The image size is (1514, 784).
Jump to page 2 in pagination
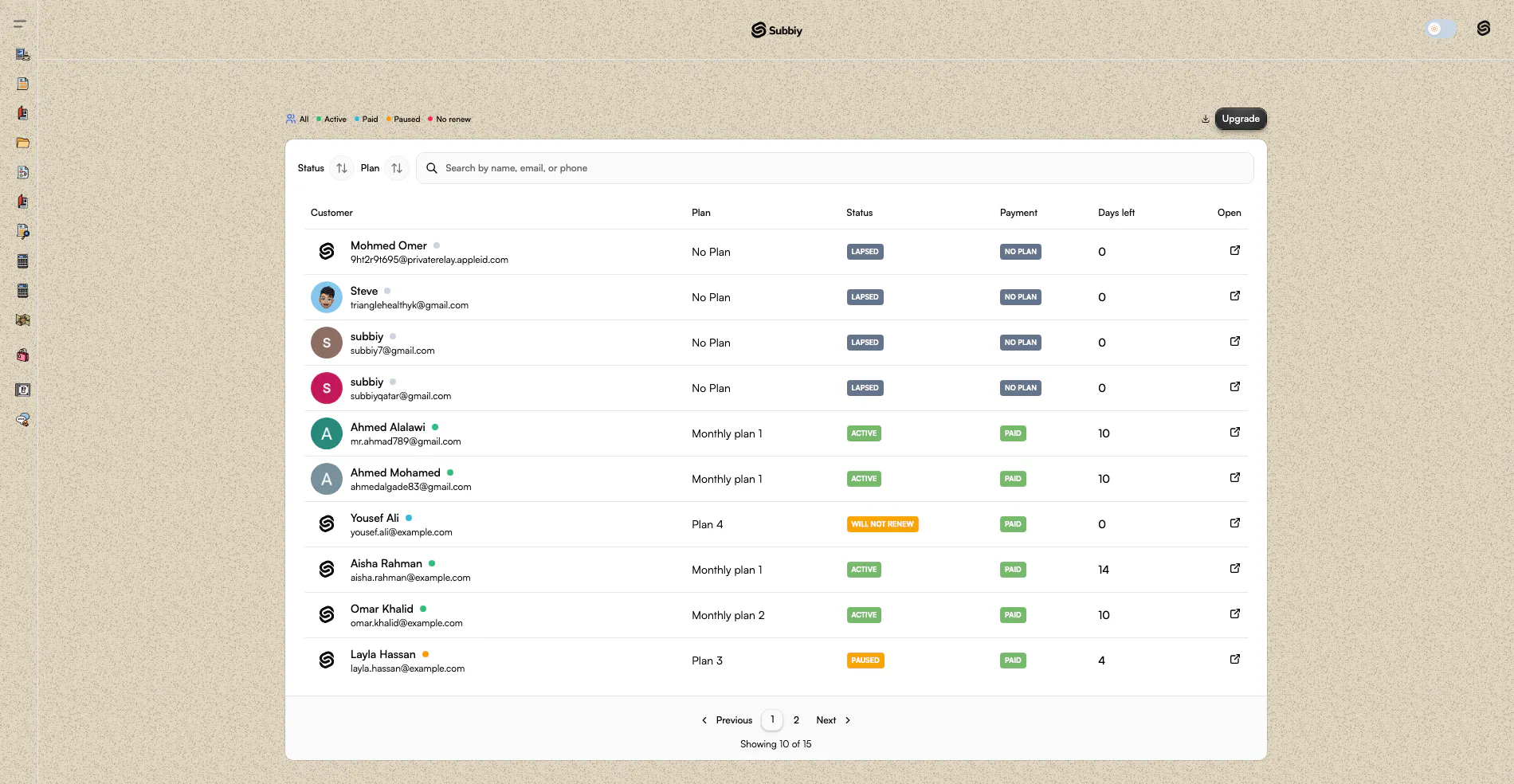796,720
